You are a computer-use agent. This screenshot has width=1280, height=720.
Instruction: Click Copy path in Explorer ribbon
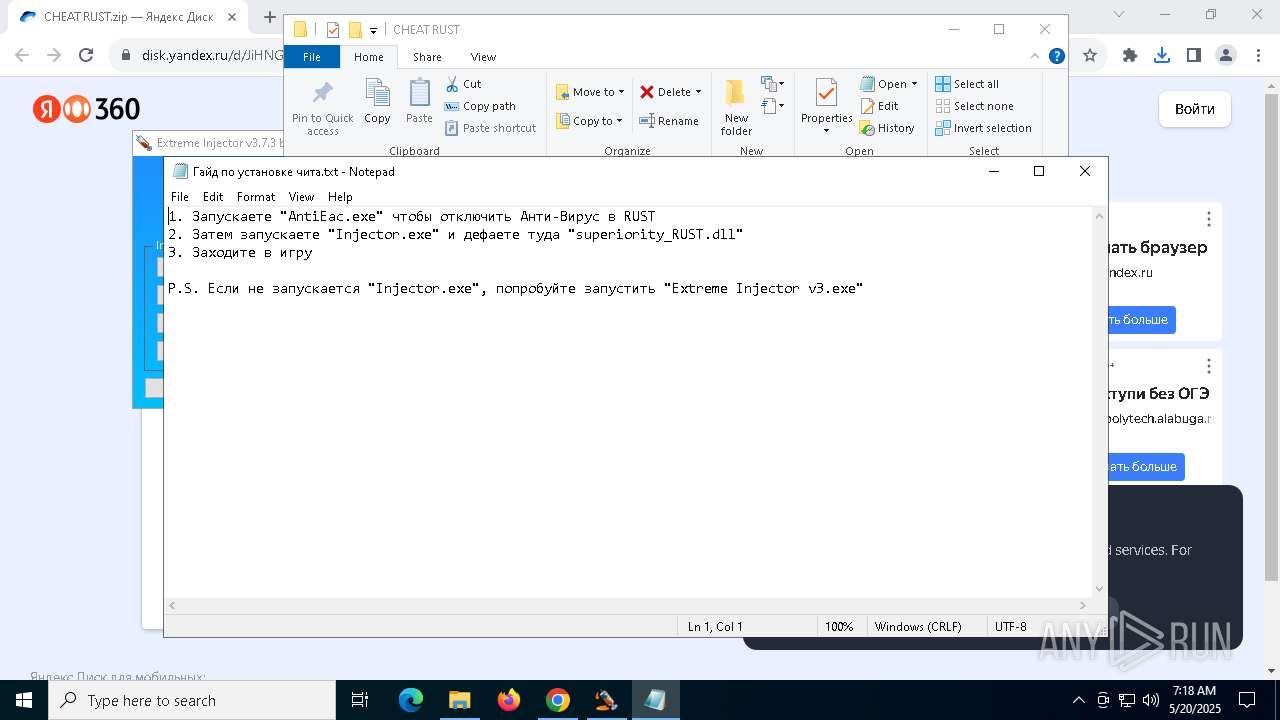pos(480,106)
